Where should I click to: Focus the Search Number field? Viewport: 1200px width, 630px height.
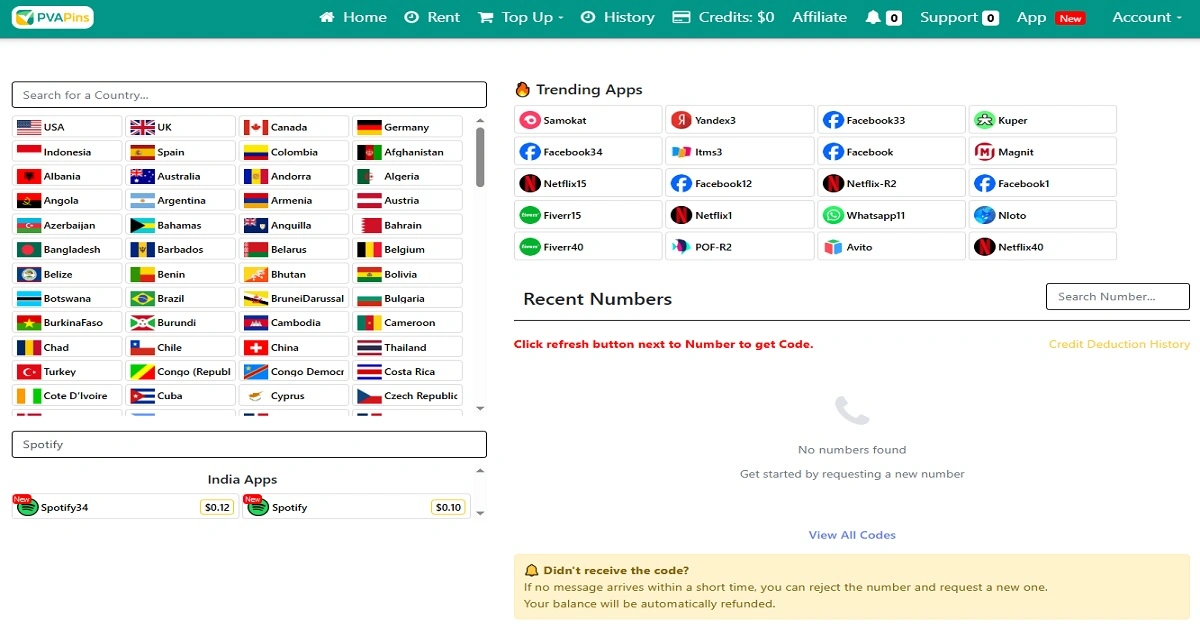coord(1118,296)
